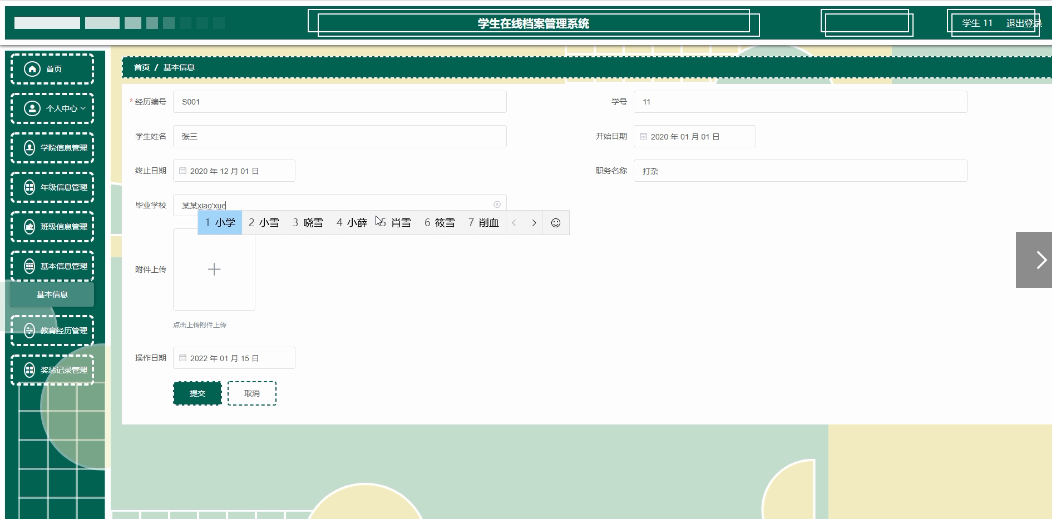Image resolution: width=1052 pixels, height=519 pixels.
Task: Click the plus icon to upload an attachment
Action: [214, 270]
